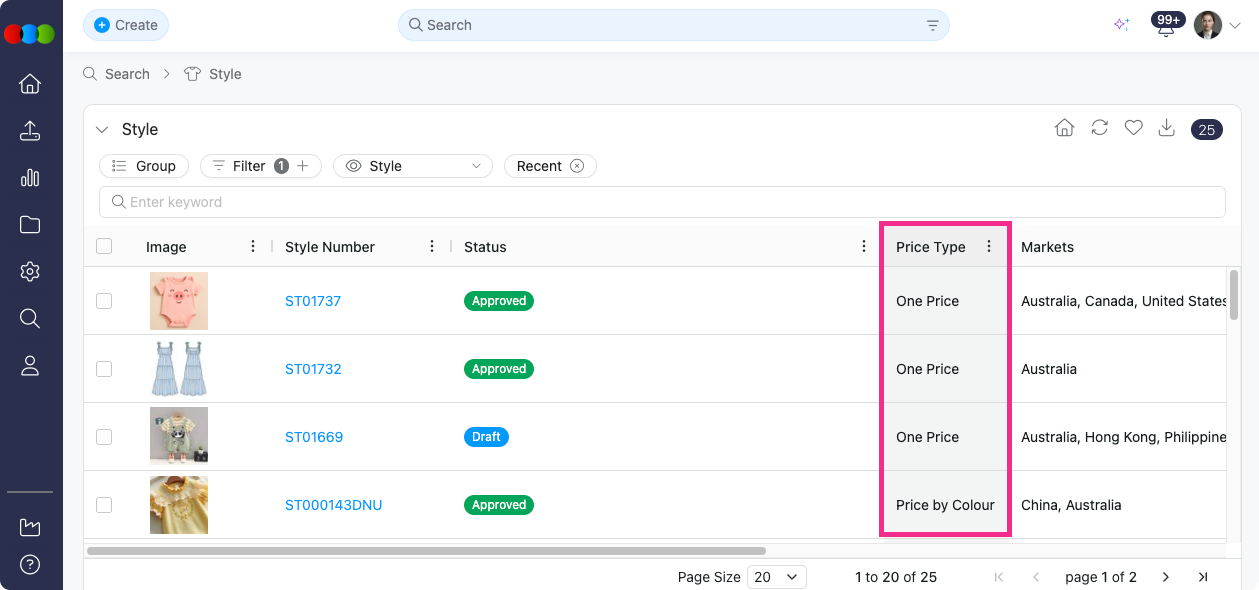Select the checkbox for ST01737 row
The image size is (1259, 590).
pos(104,301)
